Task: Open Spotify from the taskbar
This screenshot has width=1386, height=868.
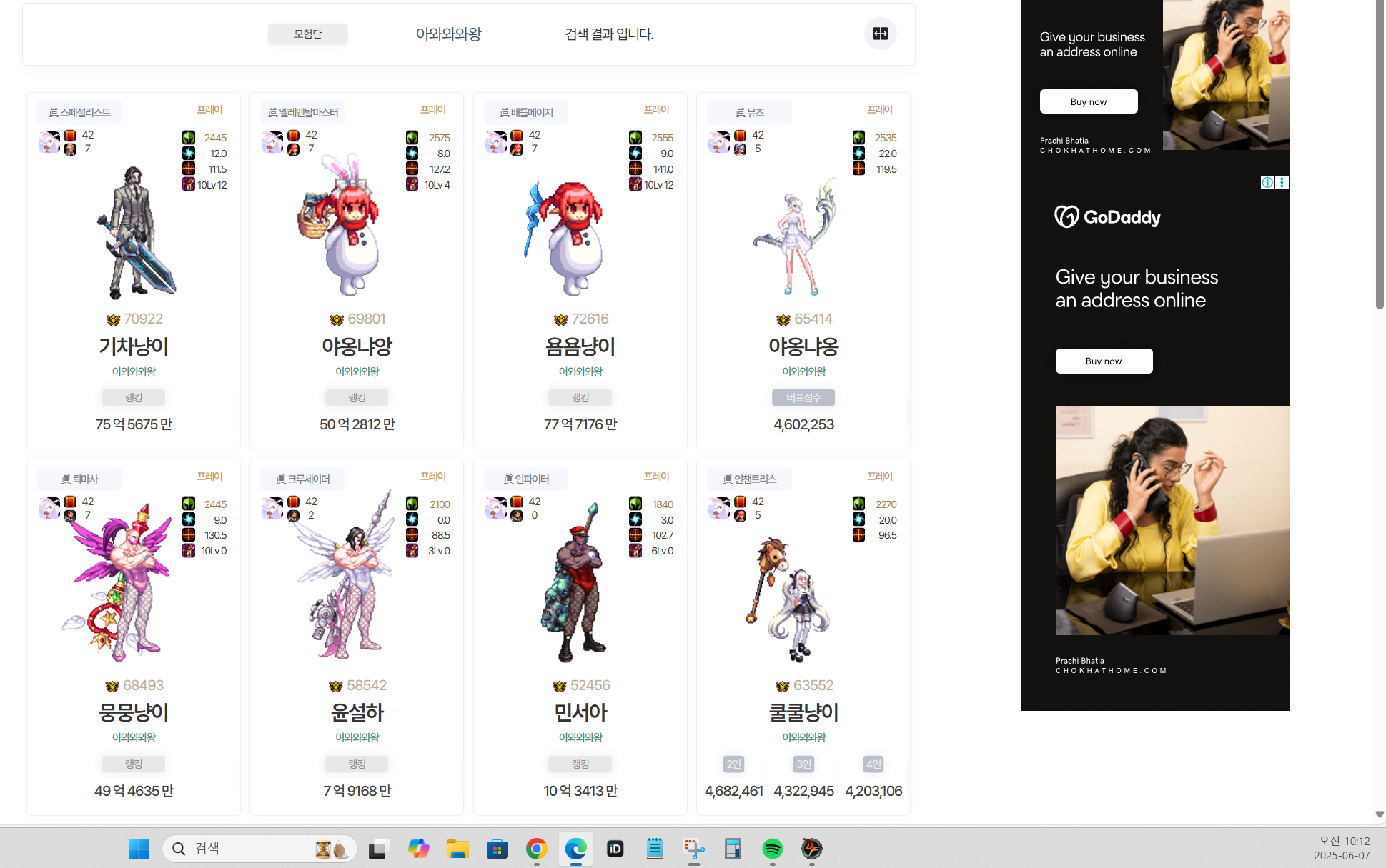Action: pyautogui.click(x=772, y=849)
